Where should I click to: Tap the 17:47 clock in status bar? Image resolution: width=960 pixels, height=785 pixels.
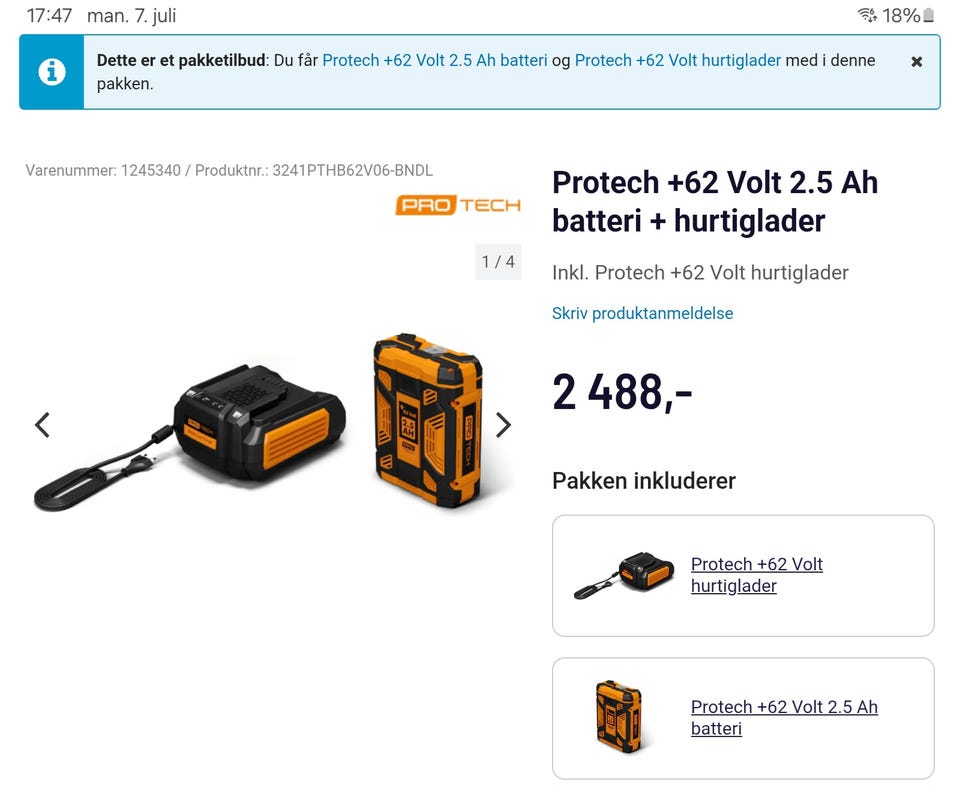[49, 15]
